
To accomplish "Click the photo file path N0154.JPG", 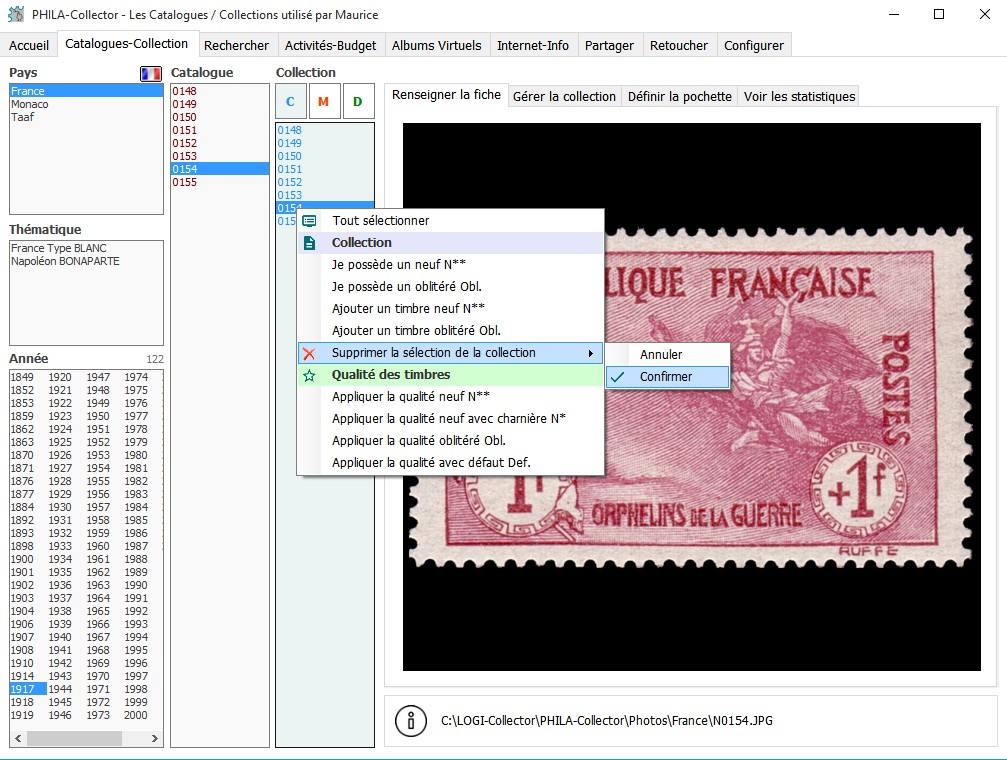I will 607,721.
